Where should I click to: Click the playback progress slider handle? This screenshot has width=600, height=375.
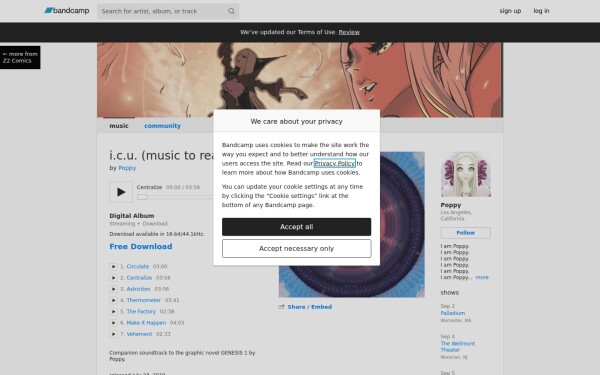[x=142, y=197]
